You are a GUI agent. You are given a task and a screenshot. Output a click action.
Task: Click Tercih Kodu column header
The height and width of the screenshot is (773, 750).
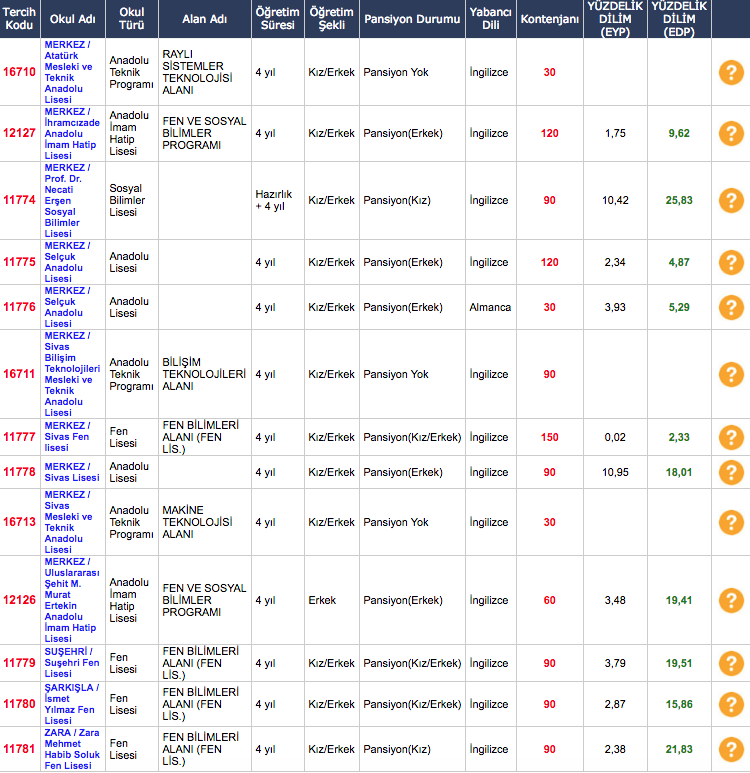[x=20, y=19]
